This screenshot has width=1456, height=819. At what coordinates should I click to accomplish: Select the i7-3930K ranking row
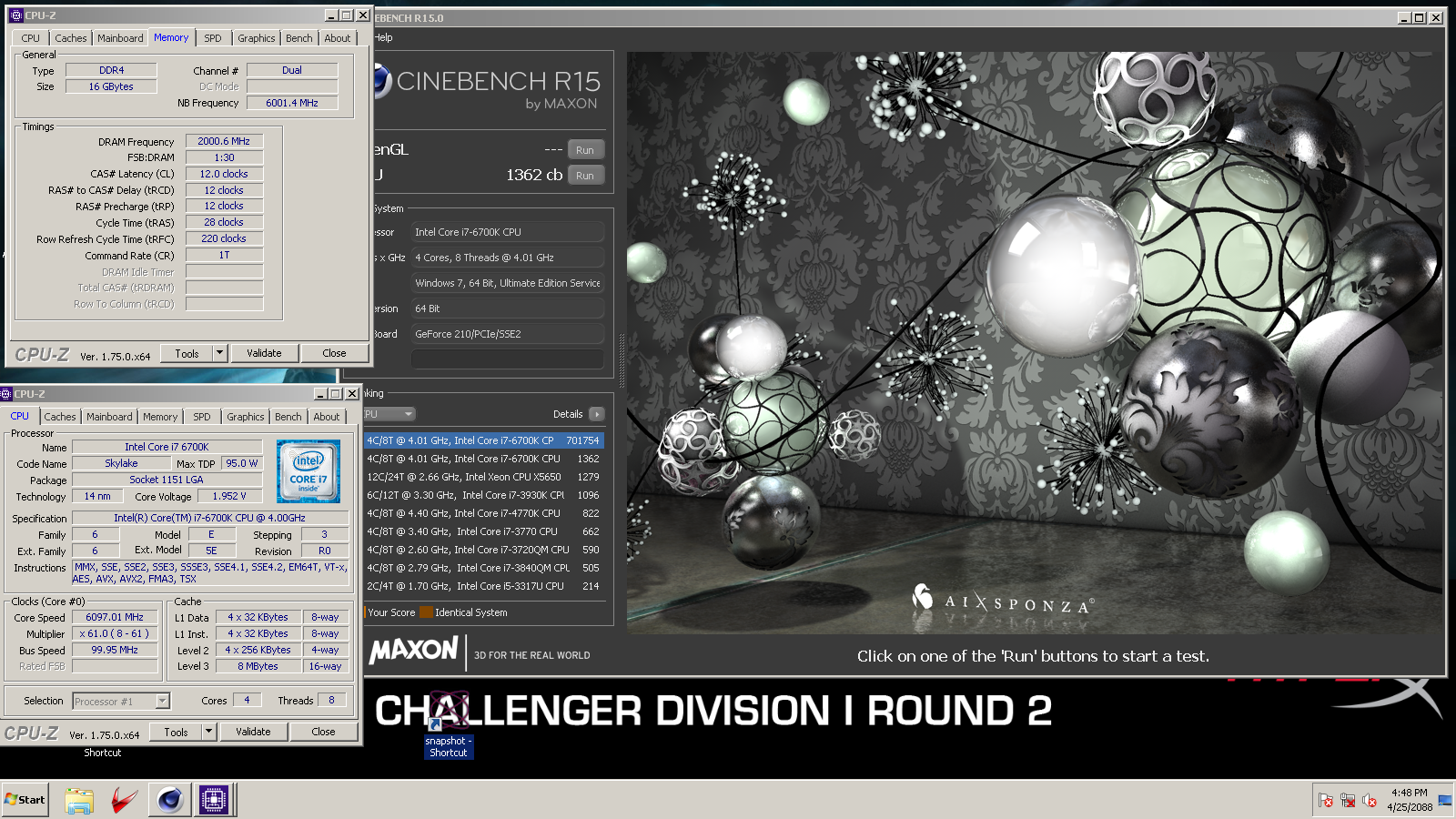483,495
